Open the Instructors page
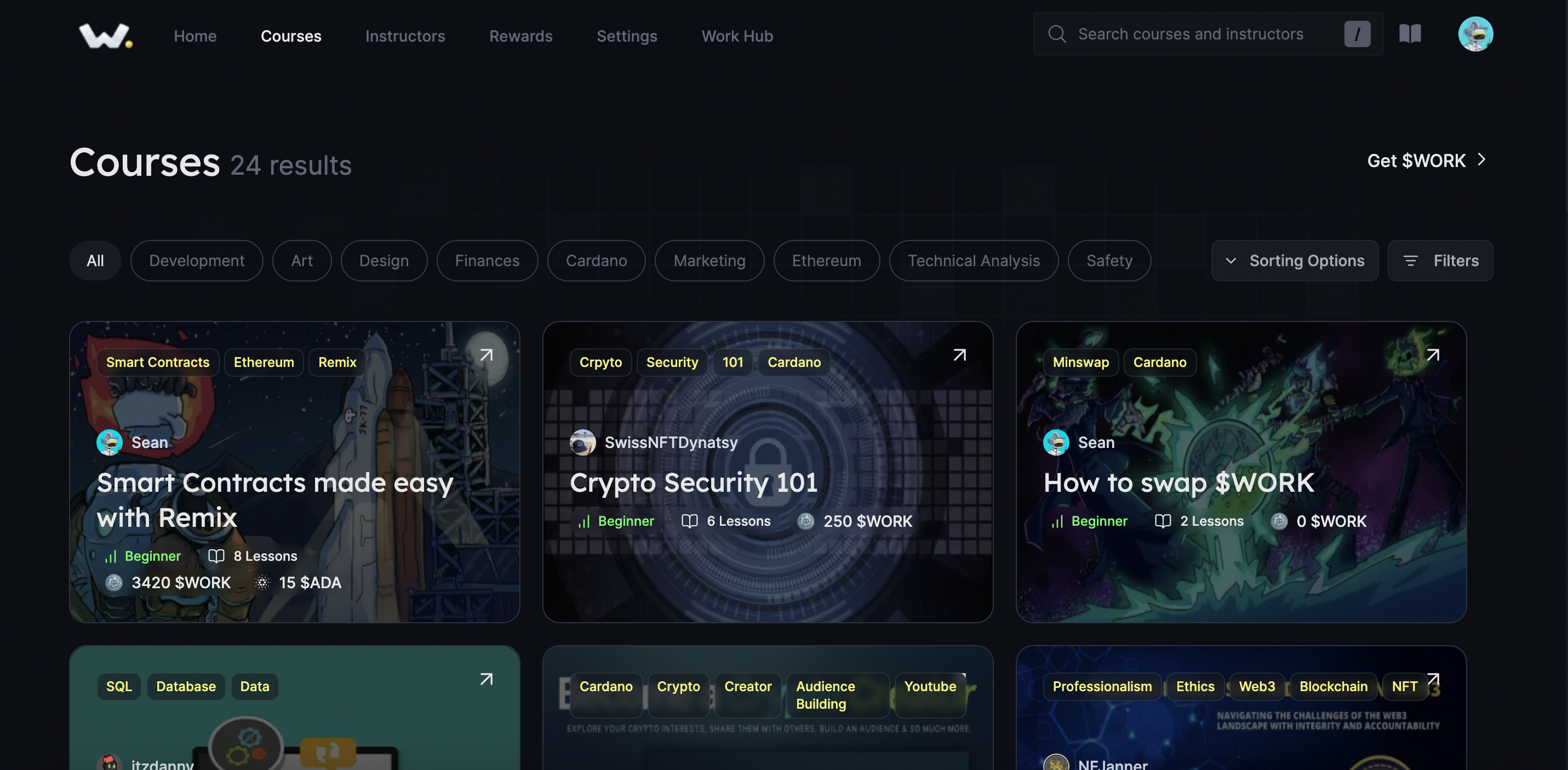 click(x=405, y=36)
